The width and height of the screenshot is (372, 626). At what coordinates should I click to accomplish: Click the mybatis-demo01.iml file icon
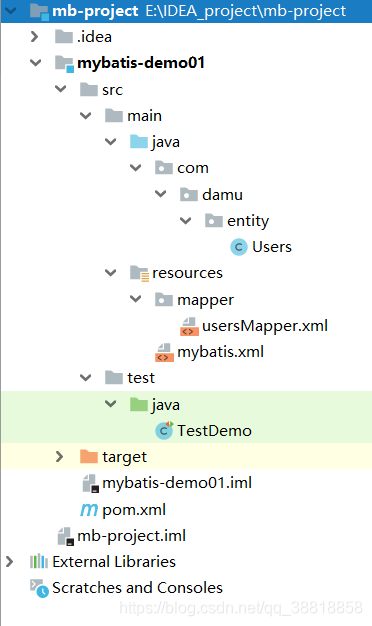90,483
